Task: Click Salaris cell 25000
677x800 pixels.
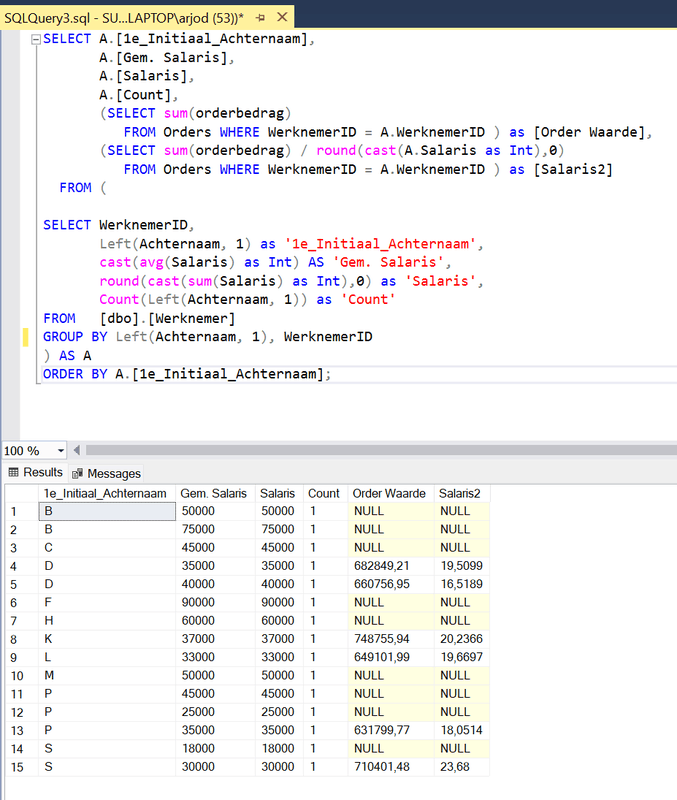Action: 279,712
